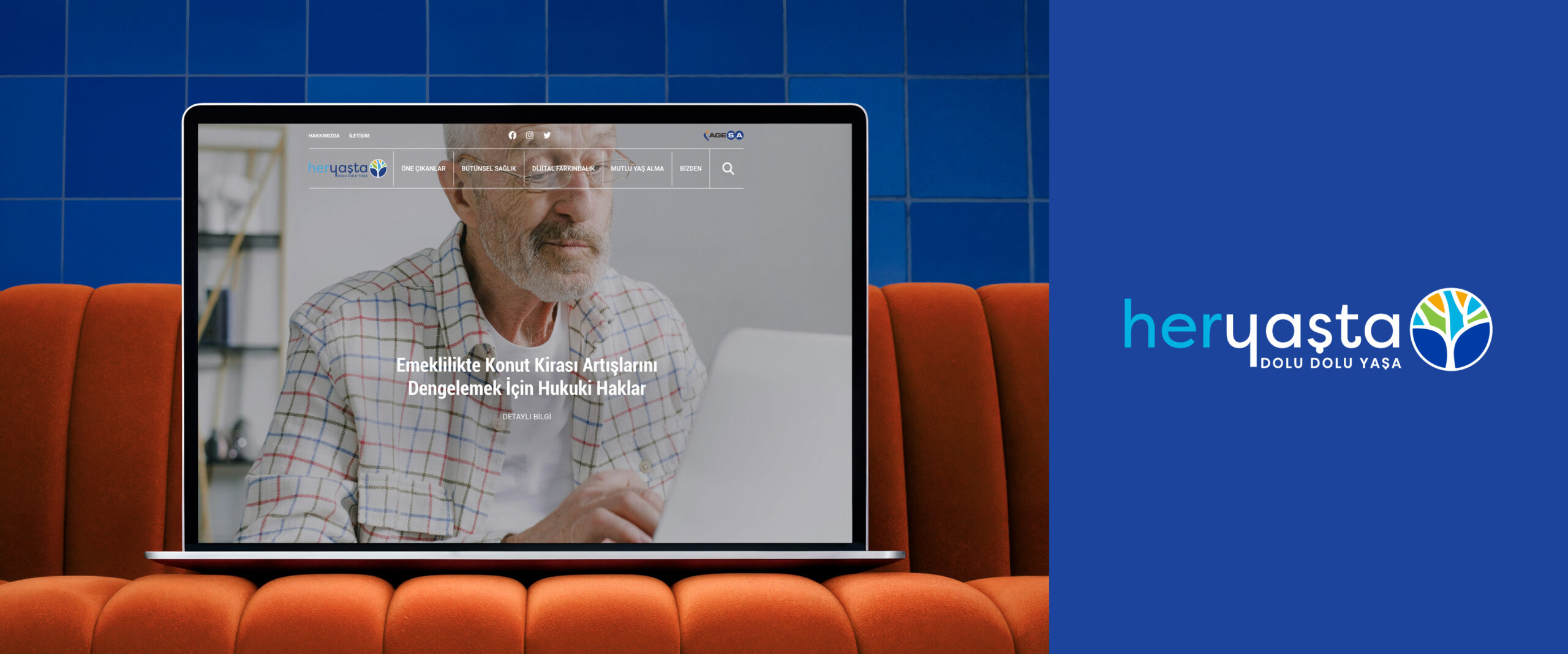Click the large heryaşta wordmark on right
Screen dimensions: 1568x654
1262,328
